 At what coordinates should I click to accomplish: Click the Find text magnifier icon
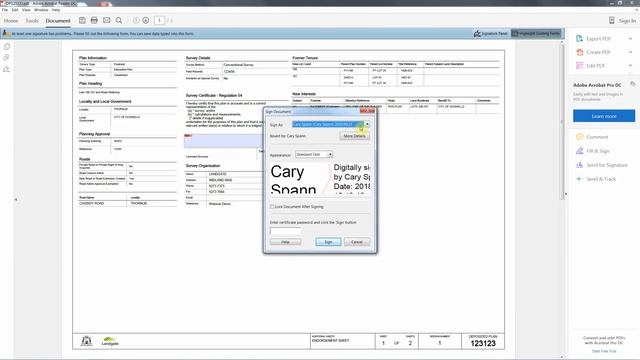click(119, 20)
